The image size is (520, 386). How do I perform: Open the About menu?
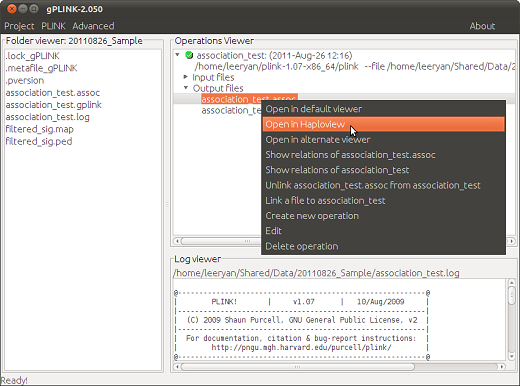point(482,26)
